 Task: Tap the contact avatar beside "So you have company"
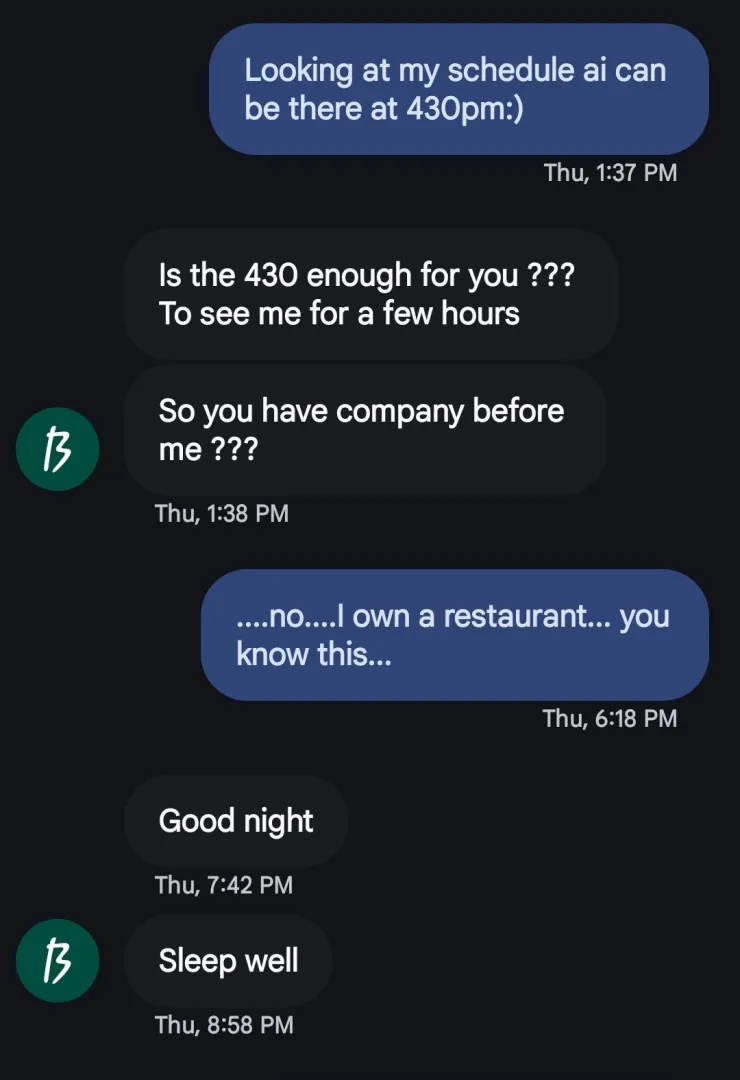click(x=57, y=450)
